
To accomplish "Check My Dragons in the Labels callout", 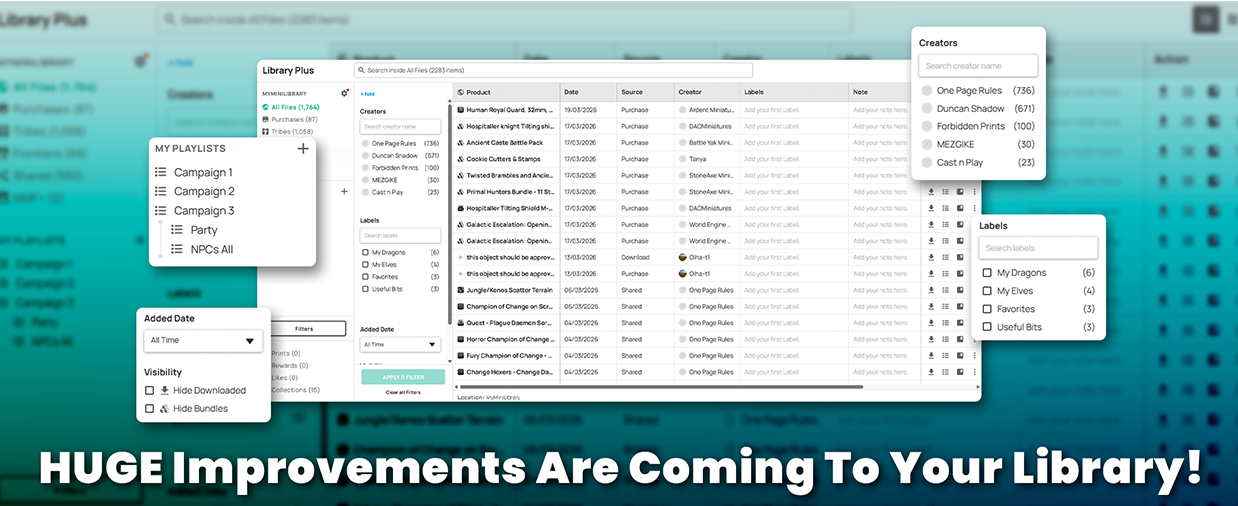I will coord(987,273).
